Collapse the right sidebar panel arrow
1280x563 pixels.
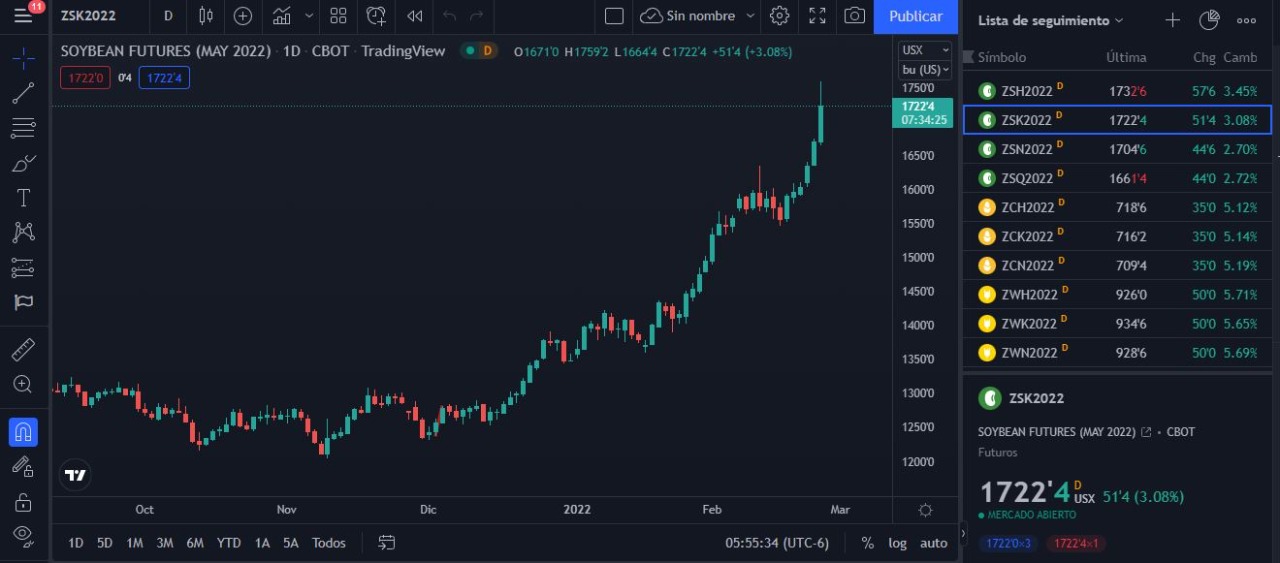963,534
